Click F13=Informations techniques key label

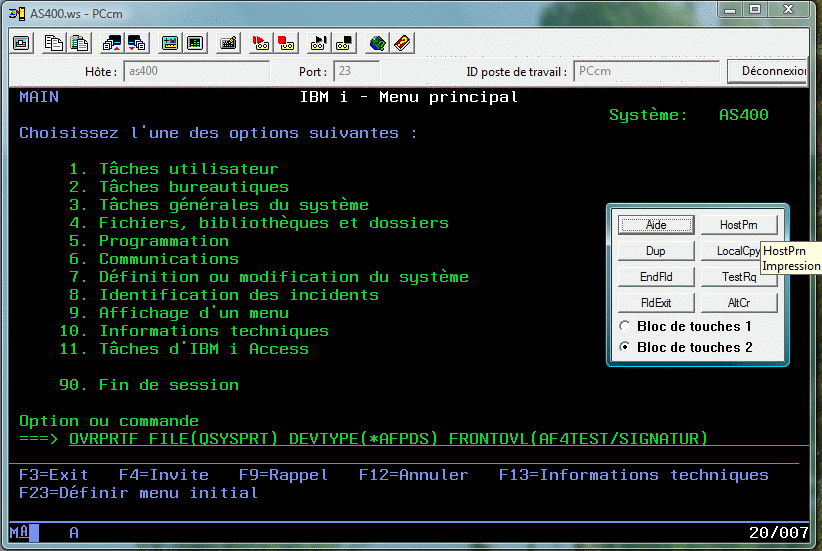pyautogui.click(x=633, y=475)
